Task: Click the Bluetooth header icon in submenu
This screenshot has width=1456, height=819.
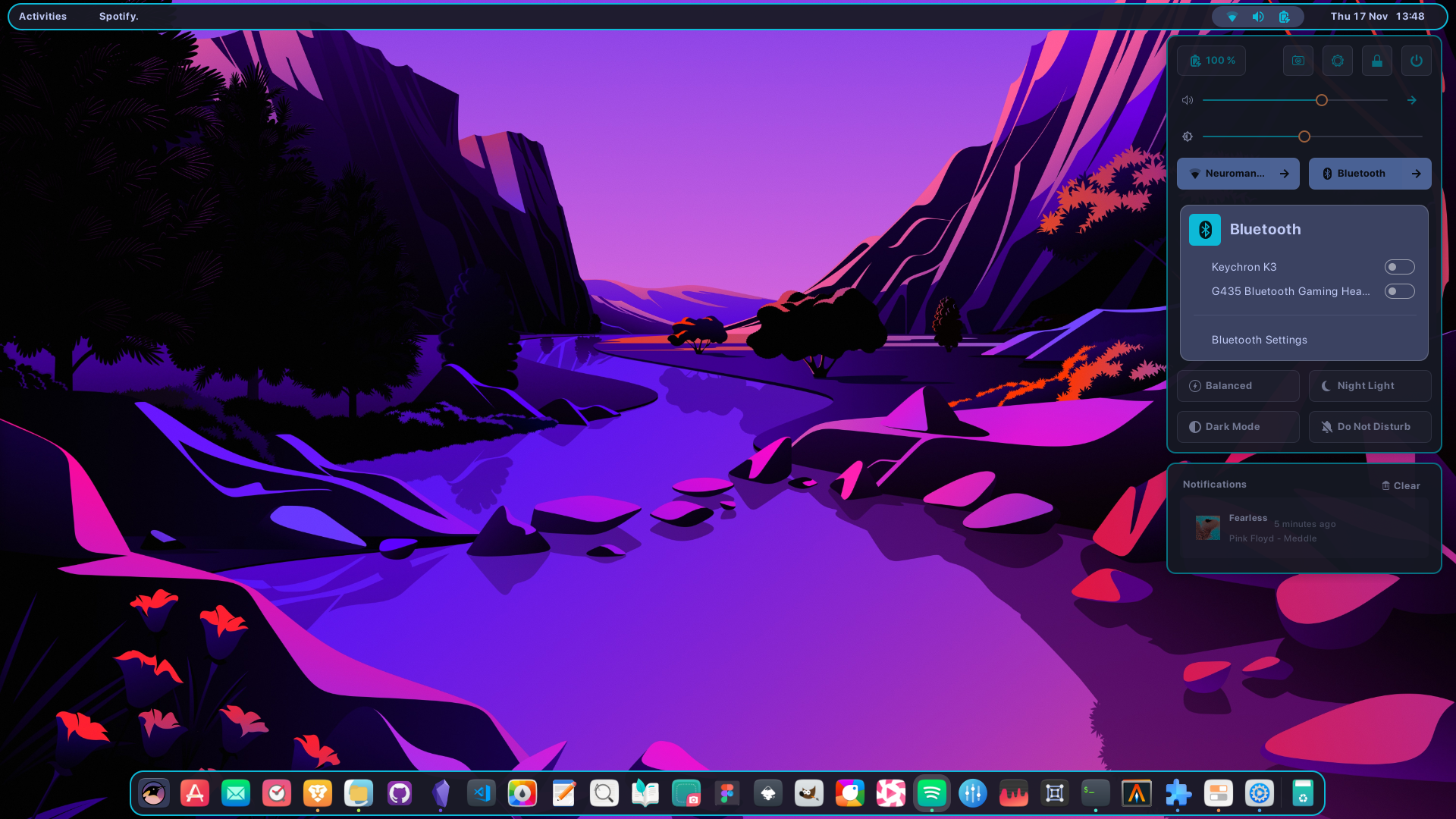Action: tap(1205, 230)
